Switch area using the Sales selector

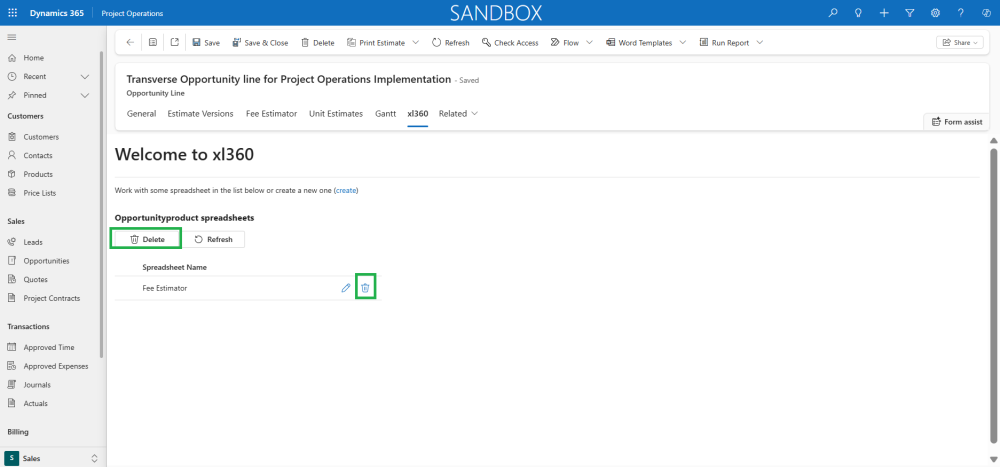tap(51, 458)
